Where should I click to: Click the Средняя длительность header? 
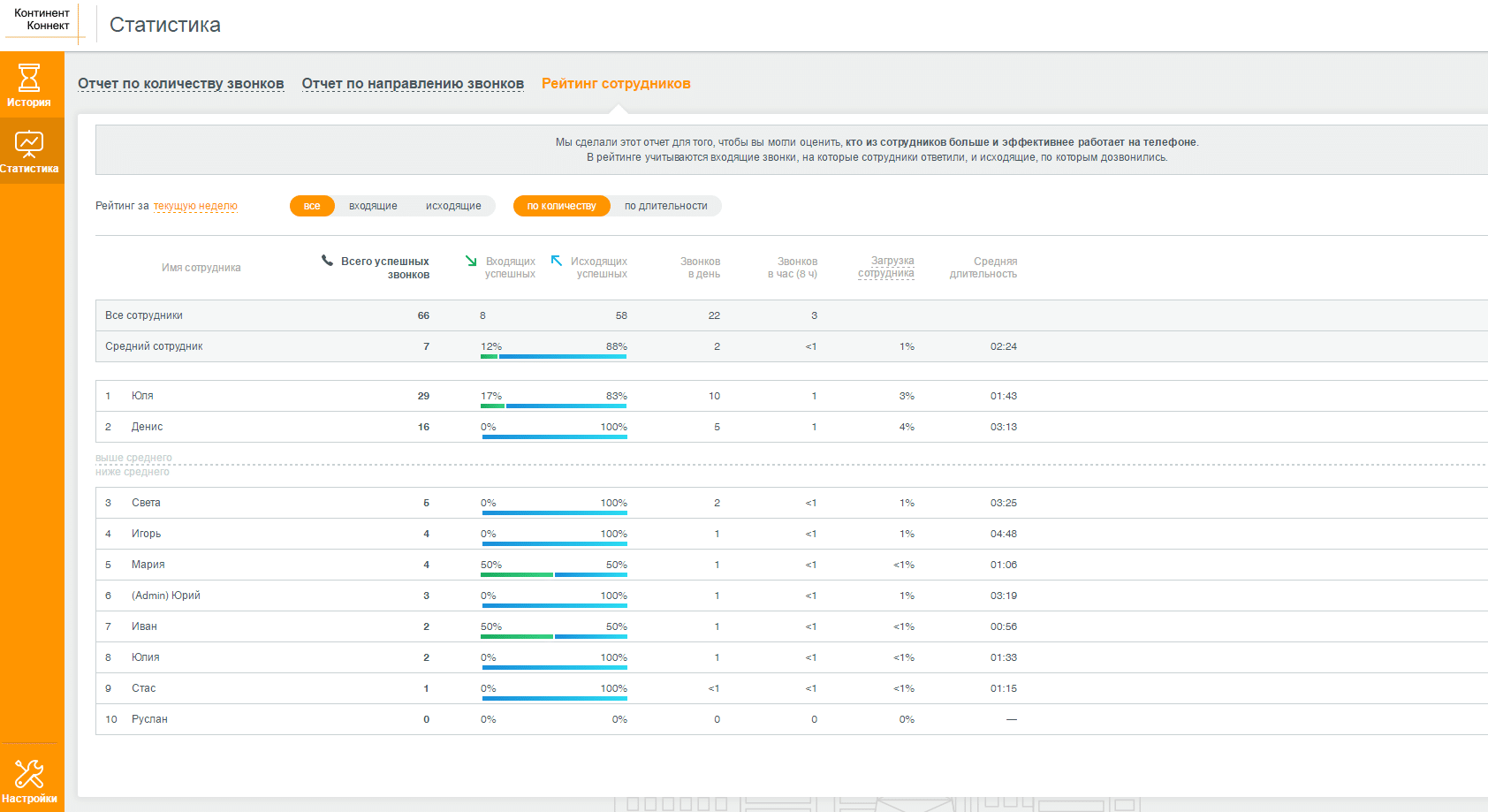pos(983,268)
